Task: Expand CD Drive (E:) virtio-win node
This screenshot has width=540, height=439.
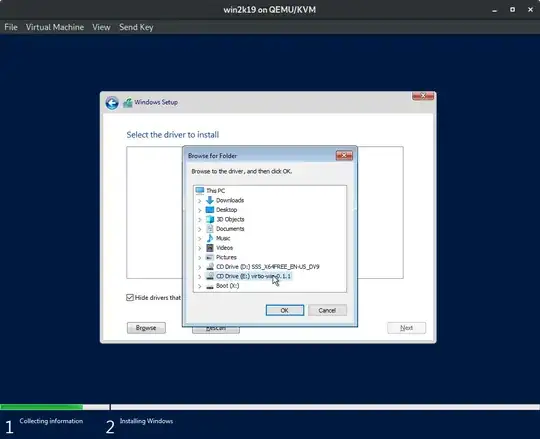Action: coord(199,276)
